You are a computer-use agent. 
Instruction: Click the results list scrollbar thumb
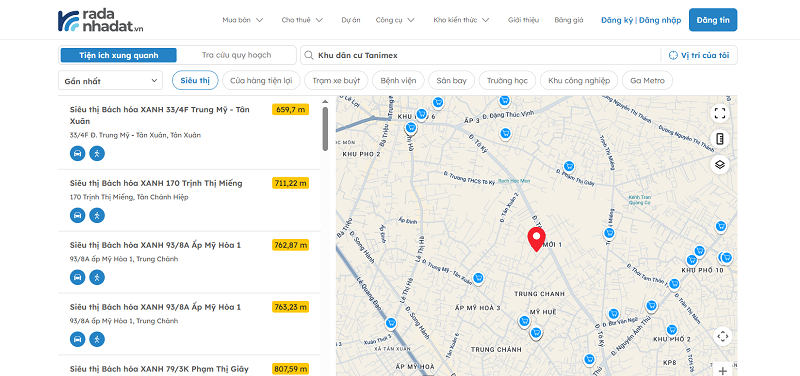coord(325,129)
